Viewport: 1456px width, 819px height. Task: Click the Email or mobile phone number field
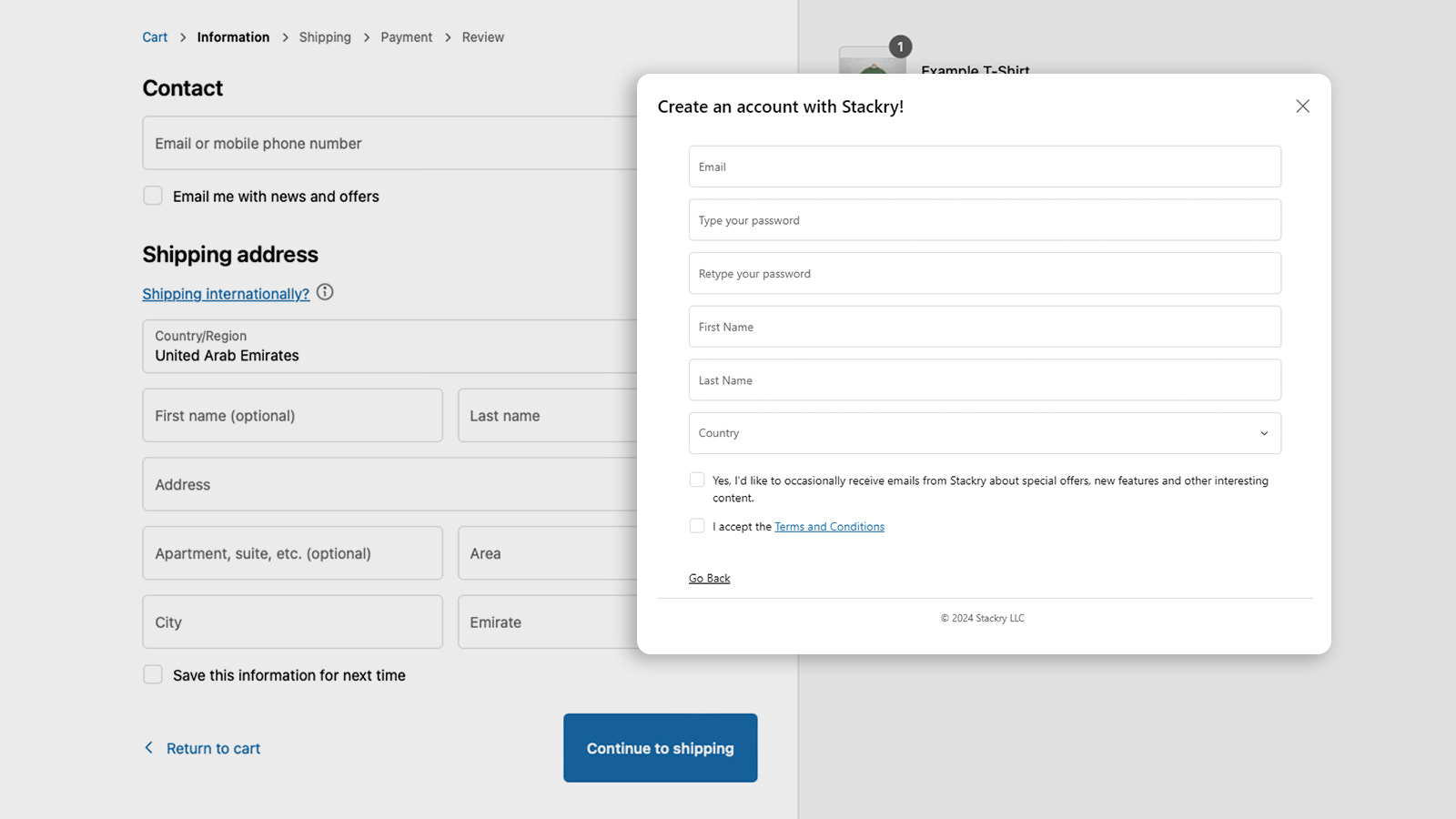[389, 143]
